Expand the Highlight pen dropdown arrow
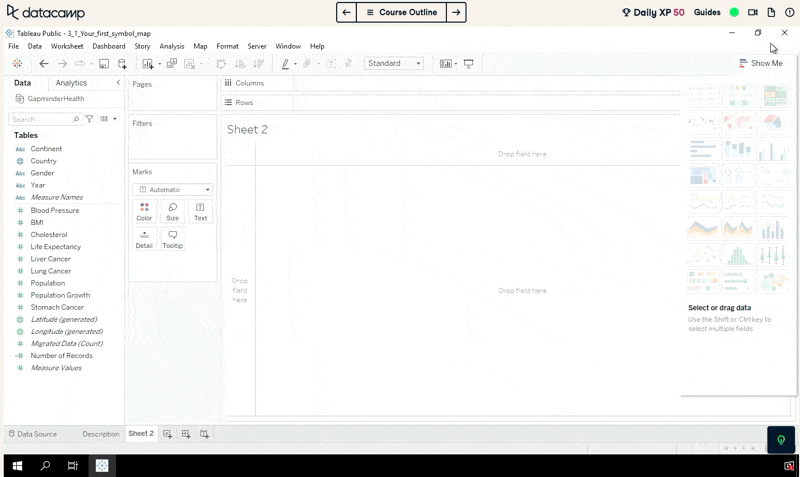 pyautogui.click(x=295, y=64)
